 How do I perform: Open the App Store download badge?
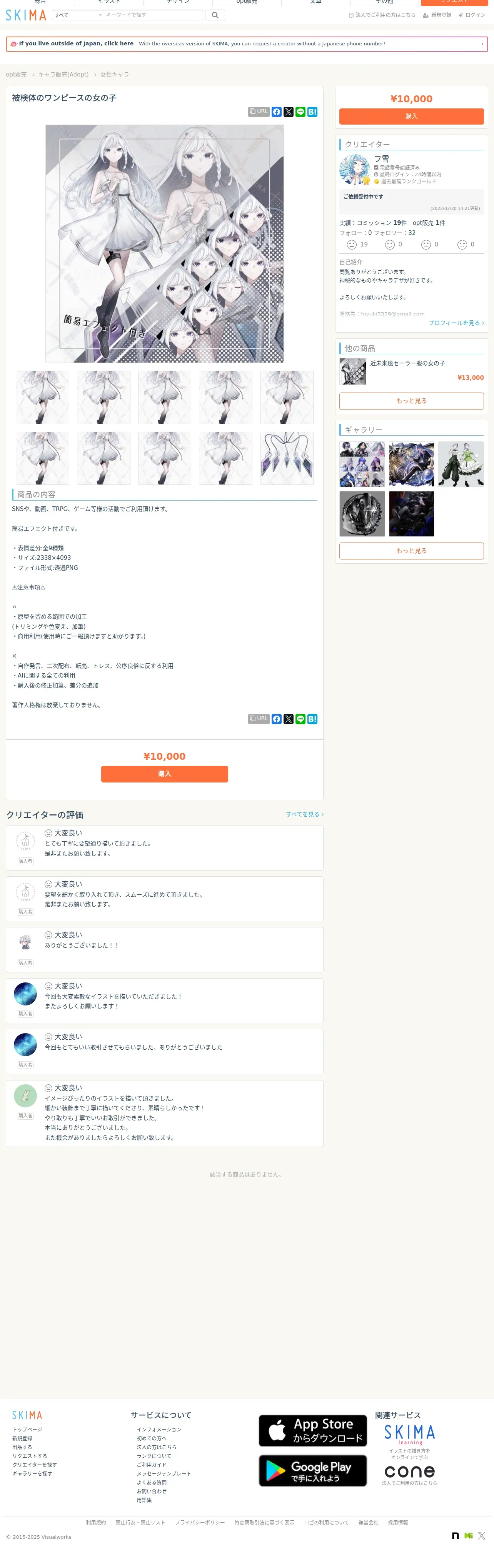click(312, 1430)
